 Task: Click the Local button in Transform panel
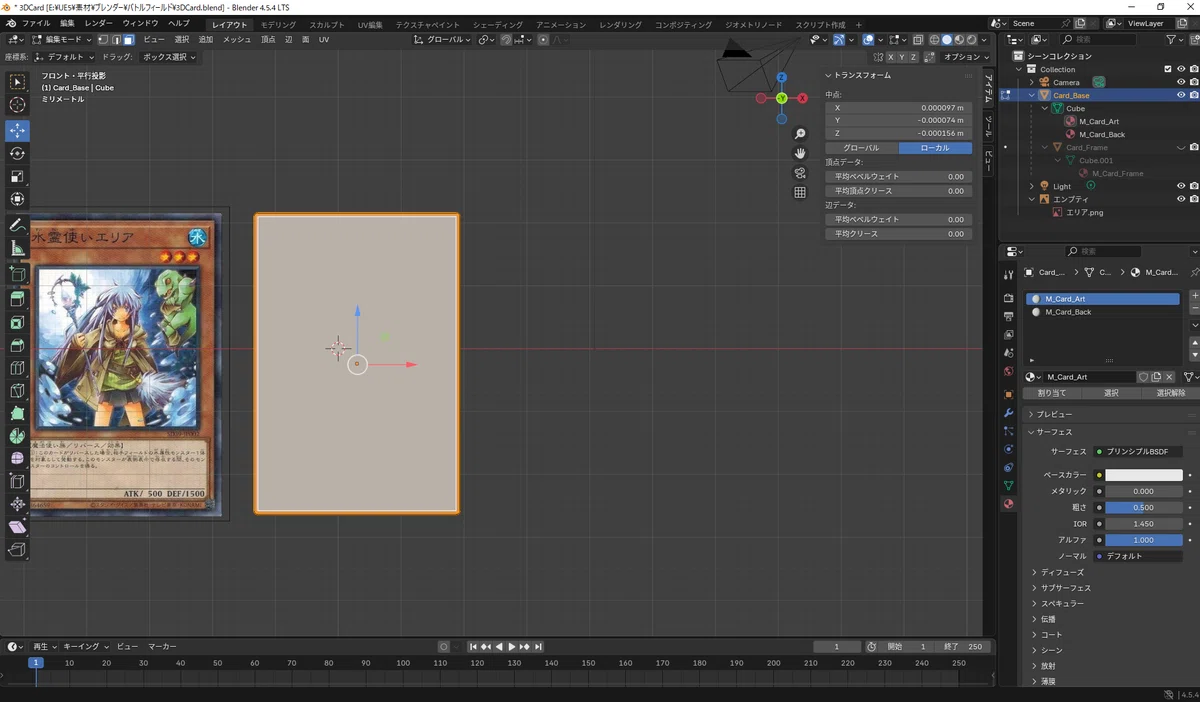pyautogui.click(x=935, y=148)
